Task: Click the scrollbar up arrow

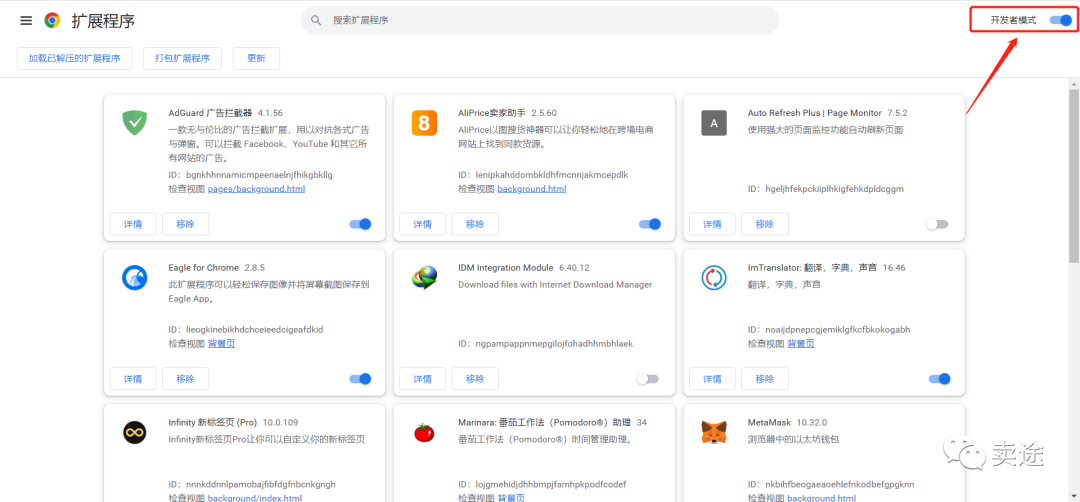Action: coord(1074,83)
